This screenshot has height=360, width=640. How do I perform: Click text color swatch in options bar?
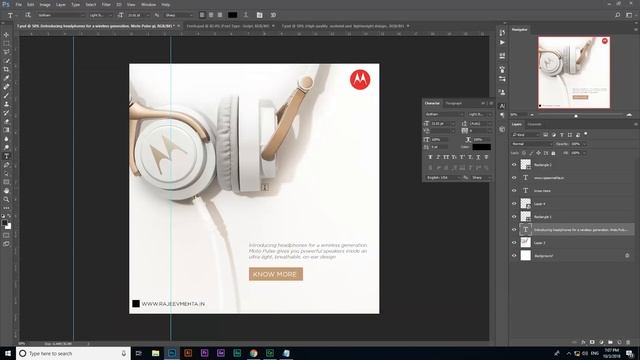click(232, 15)
